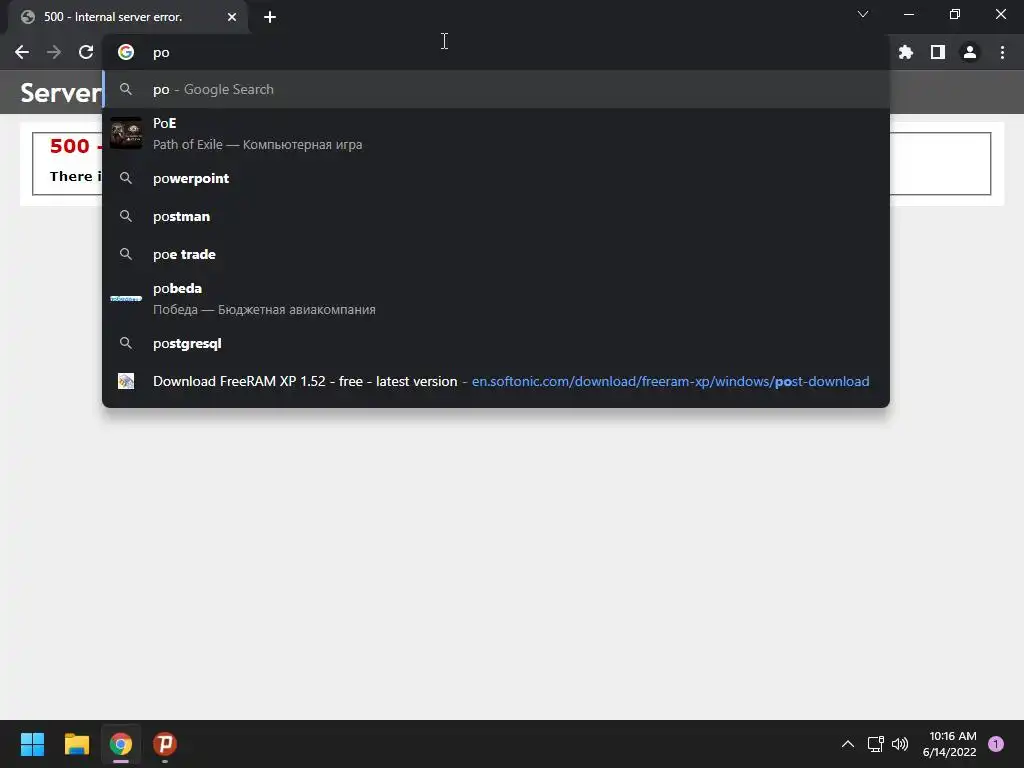Open the clock showing 10:16 AM
Viewport: 1024px width, 768px height.
click(x=950, y=744)
